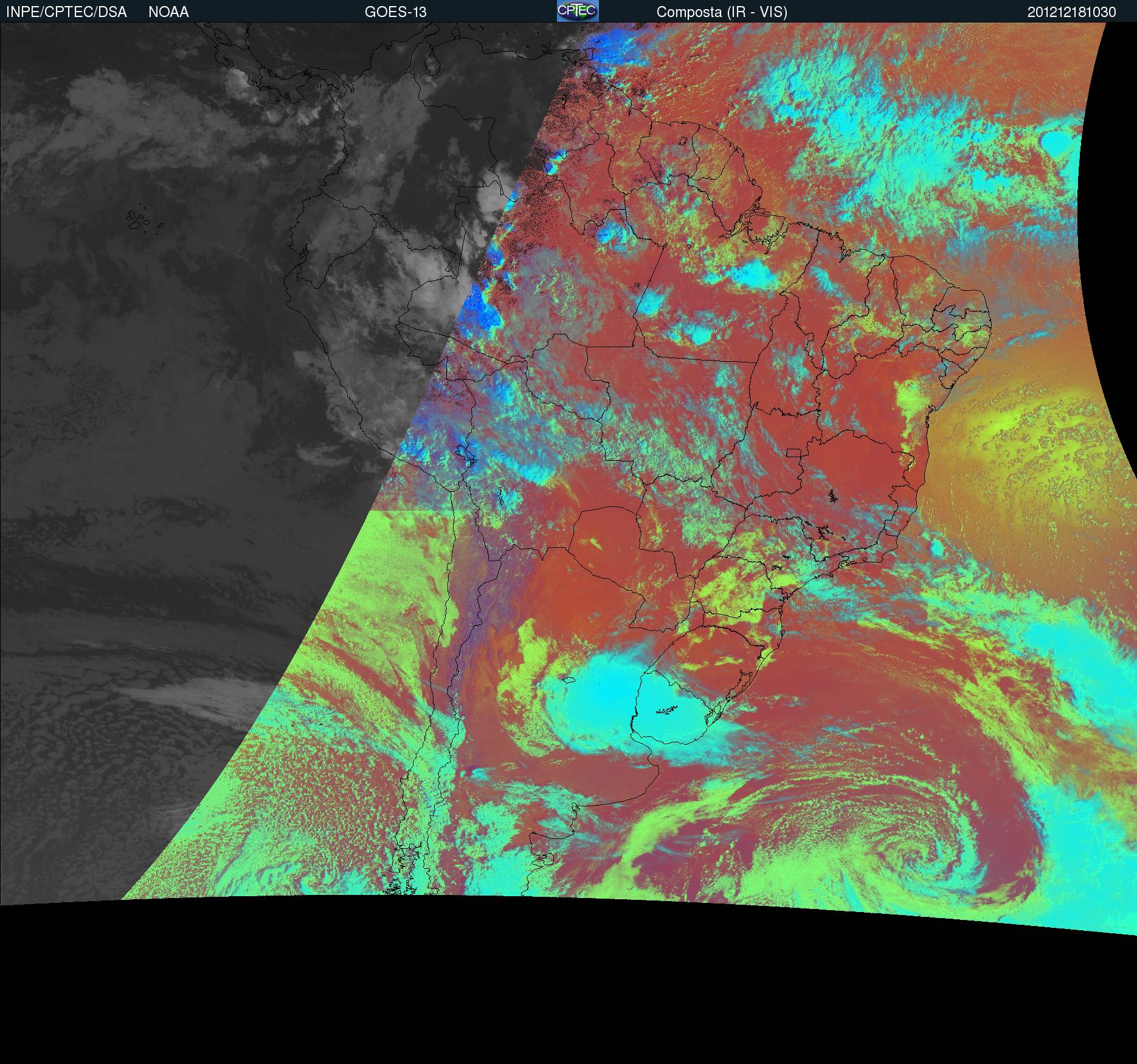Click the CPTEC logo in header
Screen dimensions: 1137x1064
(578, 11)
